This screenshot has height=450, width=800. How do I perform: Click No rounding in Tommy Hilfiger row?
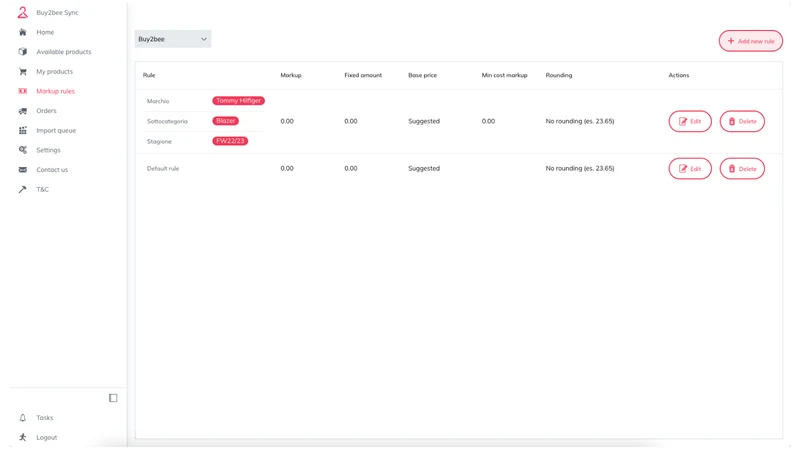[580, 121]
